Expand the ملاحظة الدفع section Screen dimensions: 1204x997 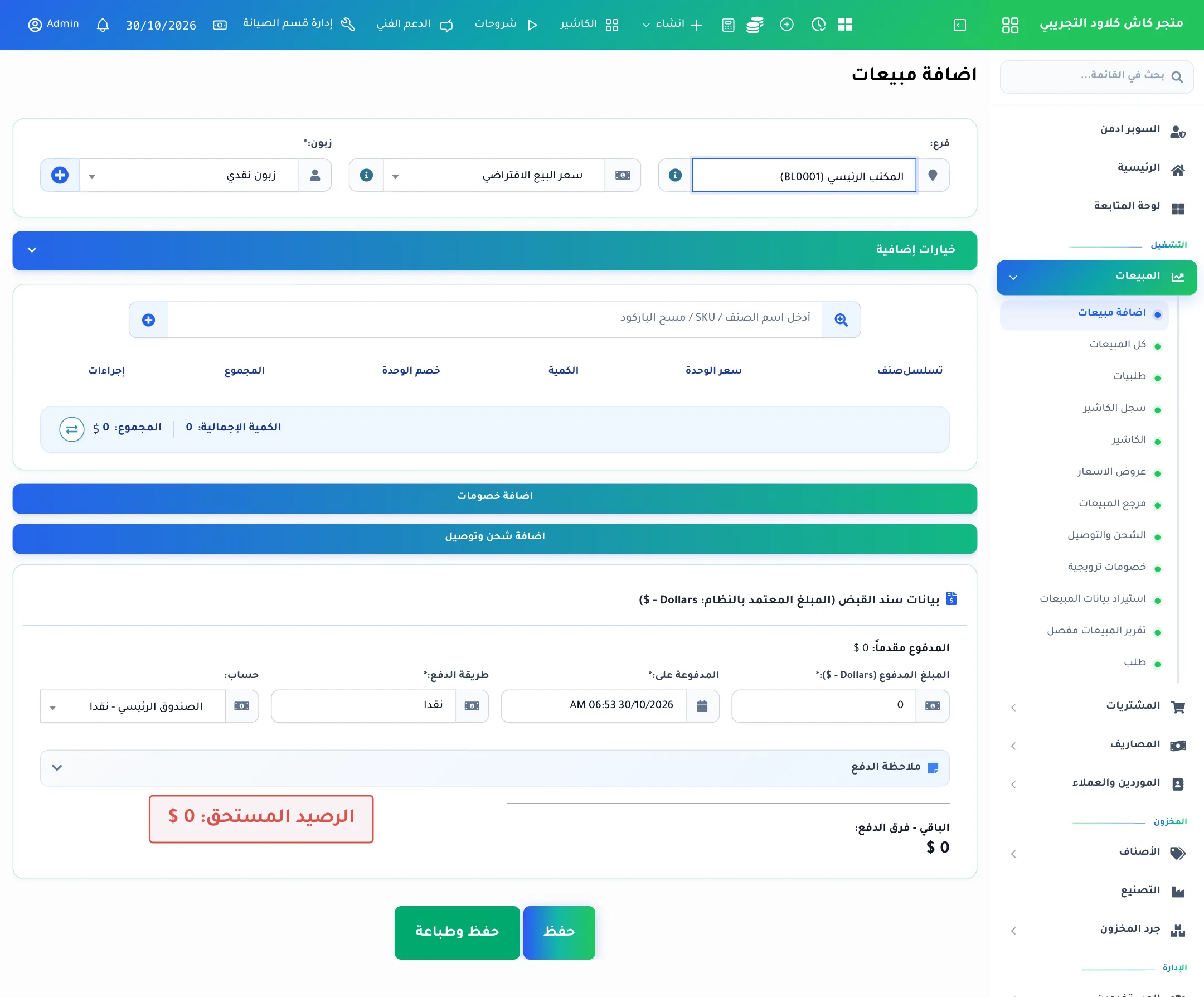(495, 767)
